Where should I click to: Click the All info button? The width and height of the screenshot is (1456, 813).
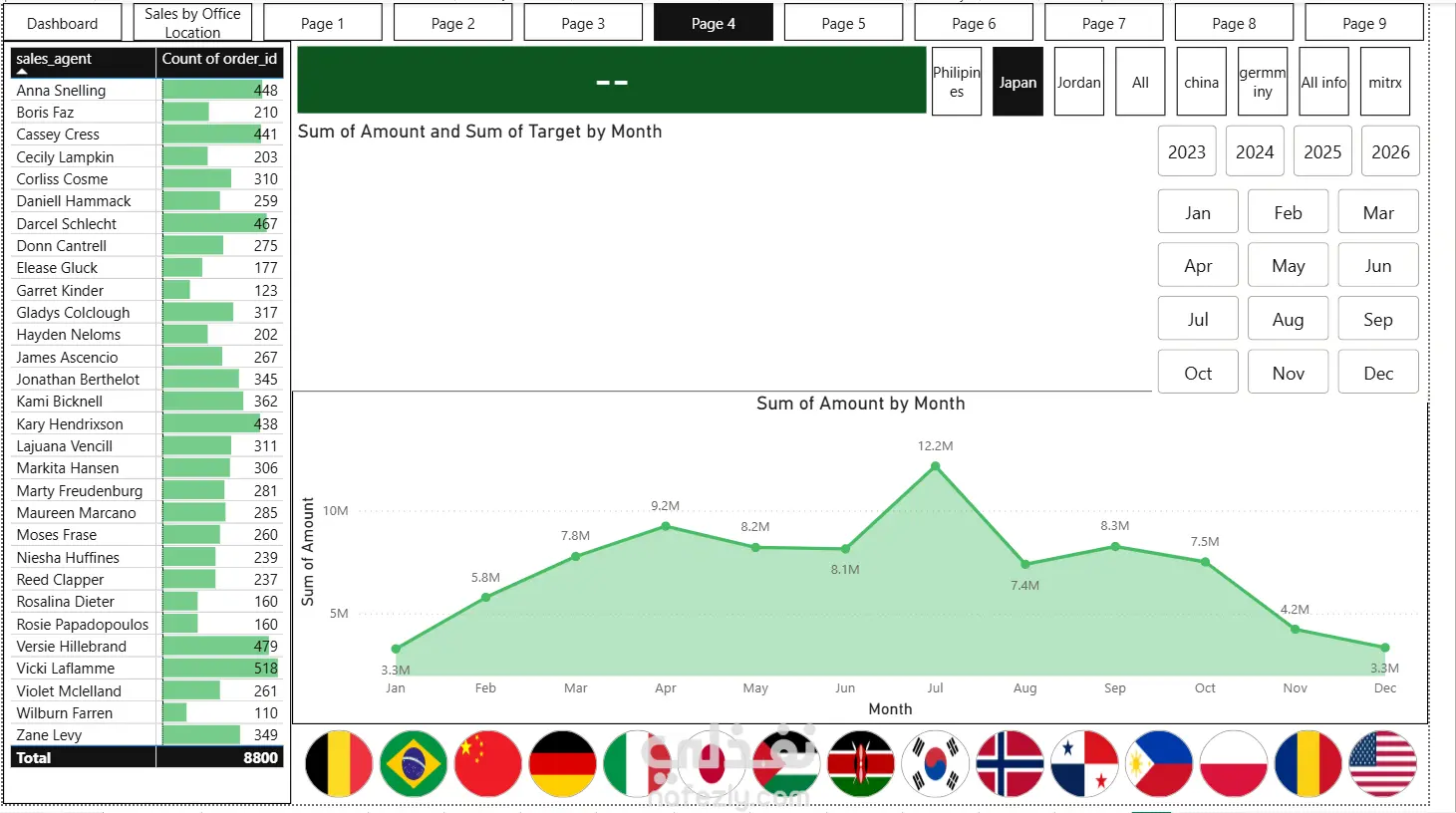tap(1323, 82)
